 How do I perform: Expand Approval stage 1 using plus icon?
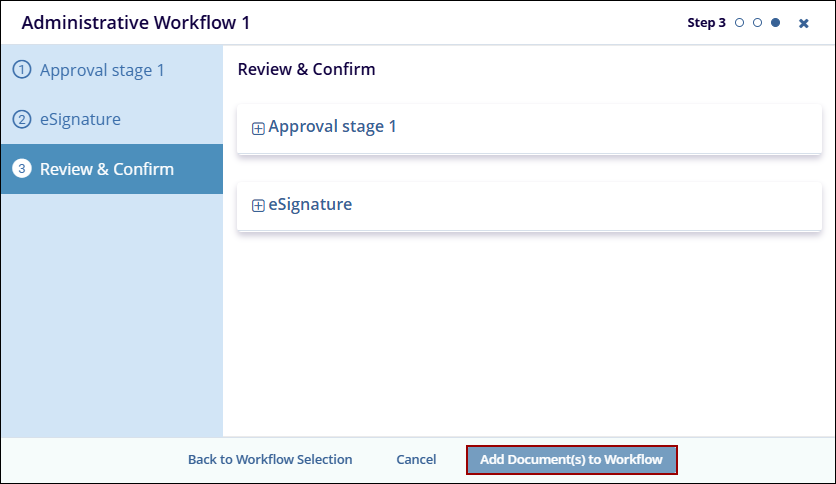pos(258,128)
